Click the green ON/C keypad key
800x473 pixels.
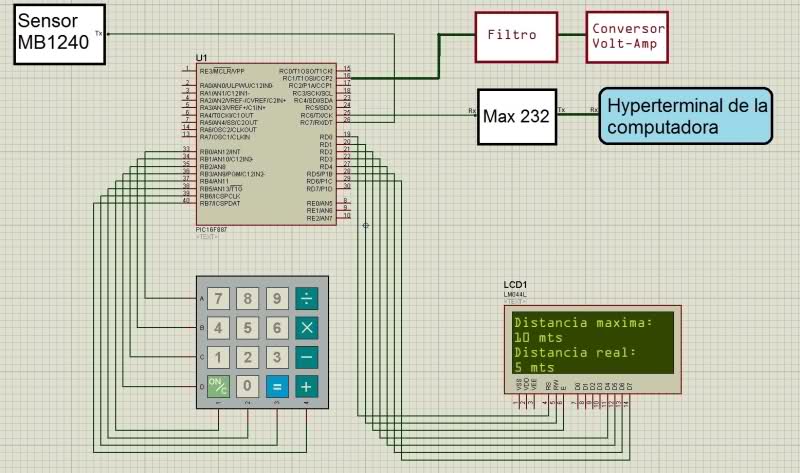[218, 386]
